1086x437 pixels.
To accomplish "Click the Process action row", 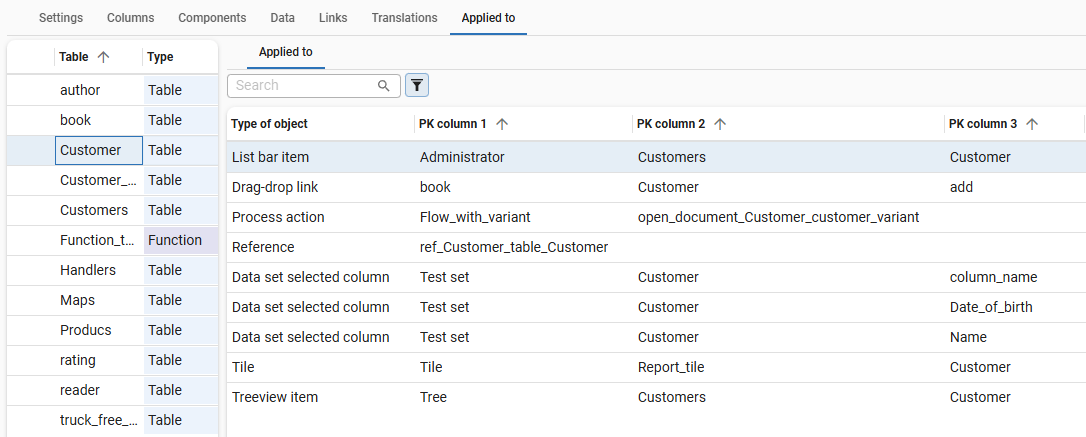I will (278, 217).
